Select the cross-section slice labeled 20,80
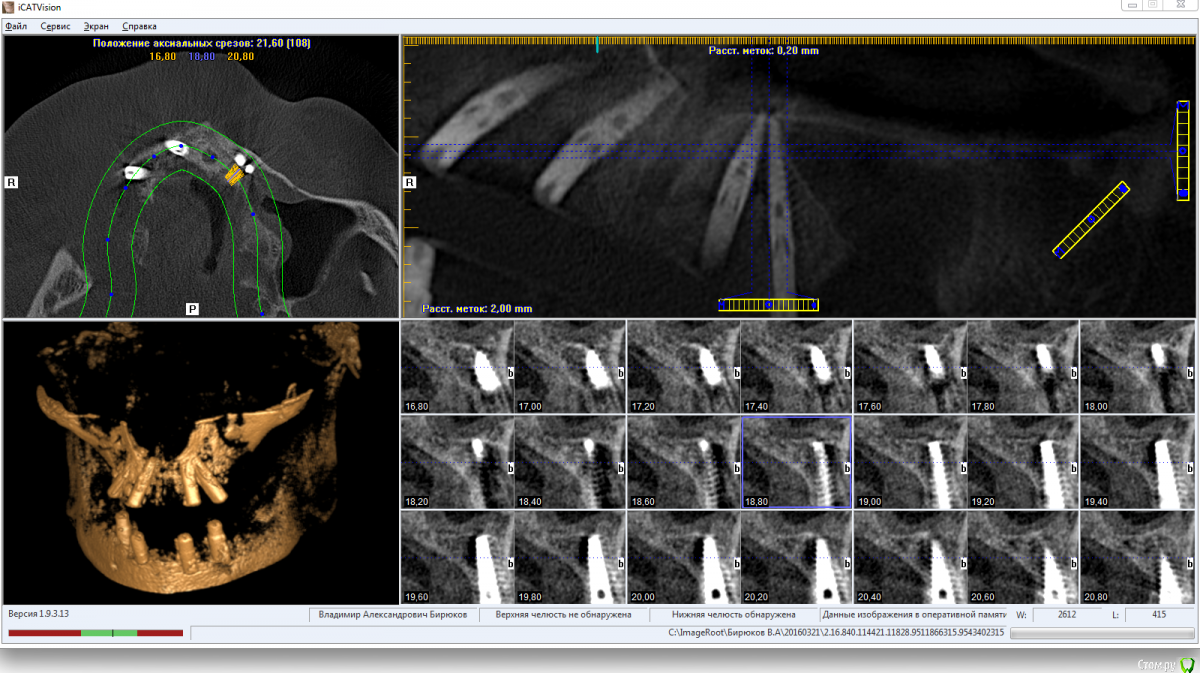The width and height of the screenshot is (1200, 673). [1136, 556]
